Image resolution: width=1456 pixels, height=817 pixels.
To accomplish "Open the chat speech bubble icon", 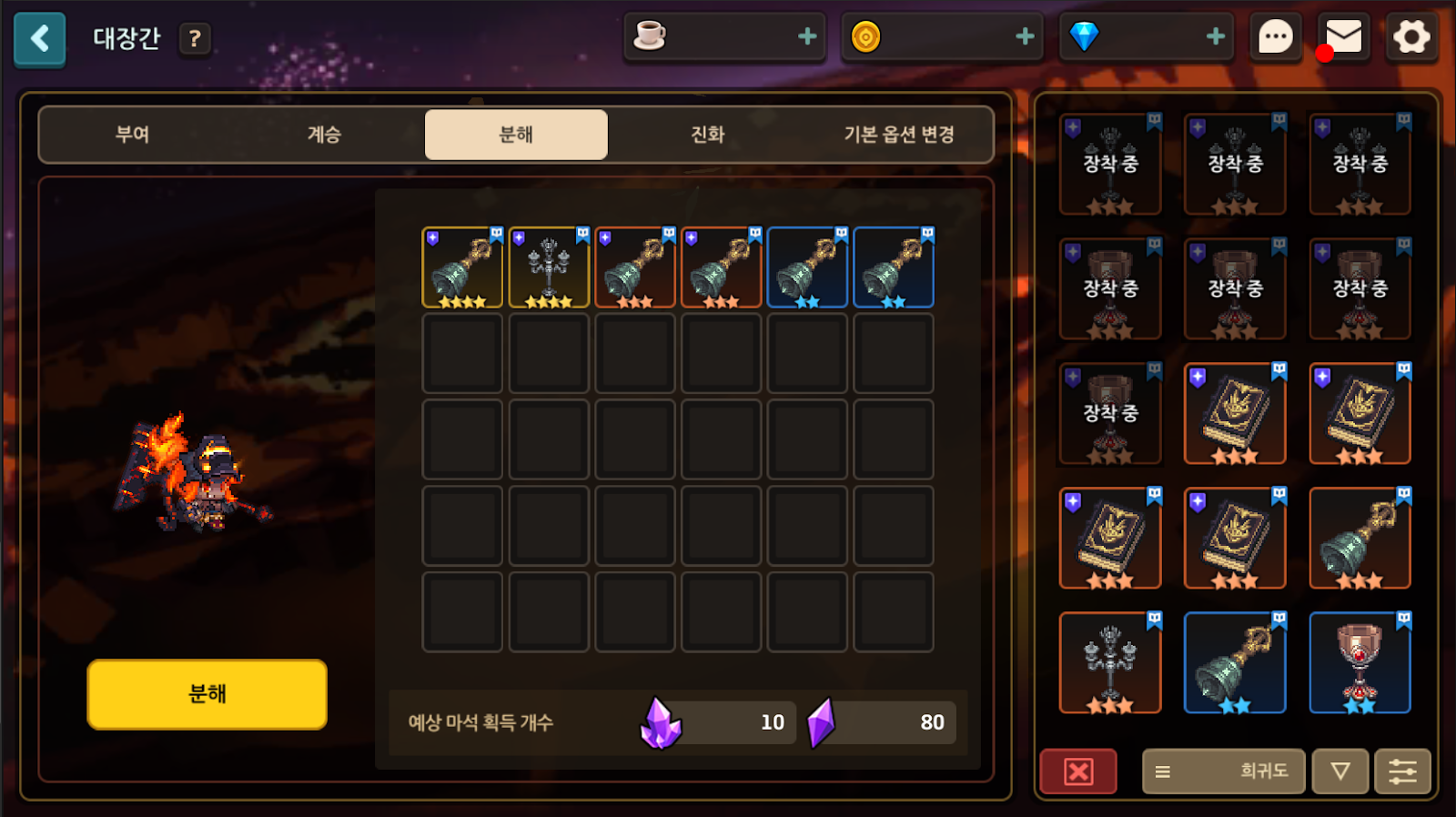I will point(1275,37).
